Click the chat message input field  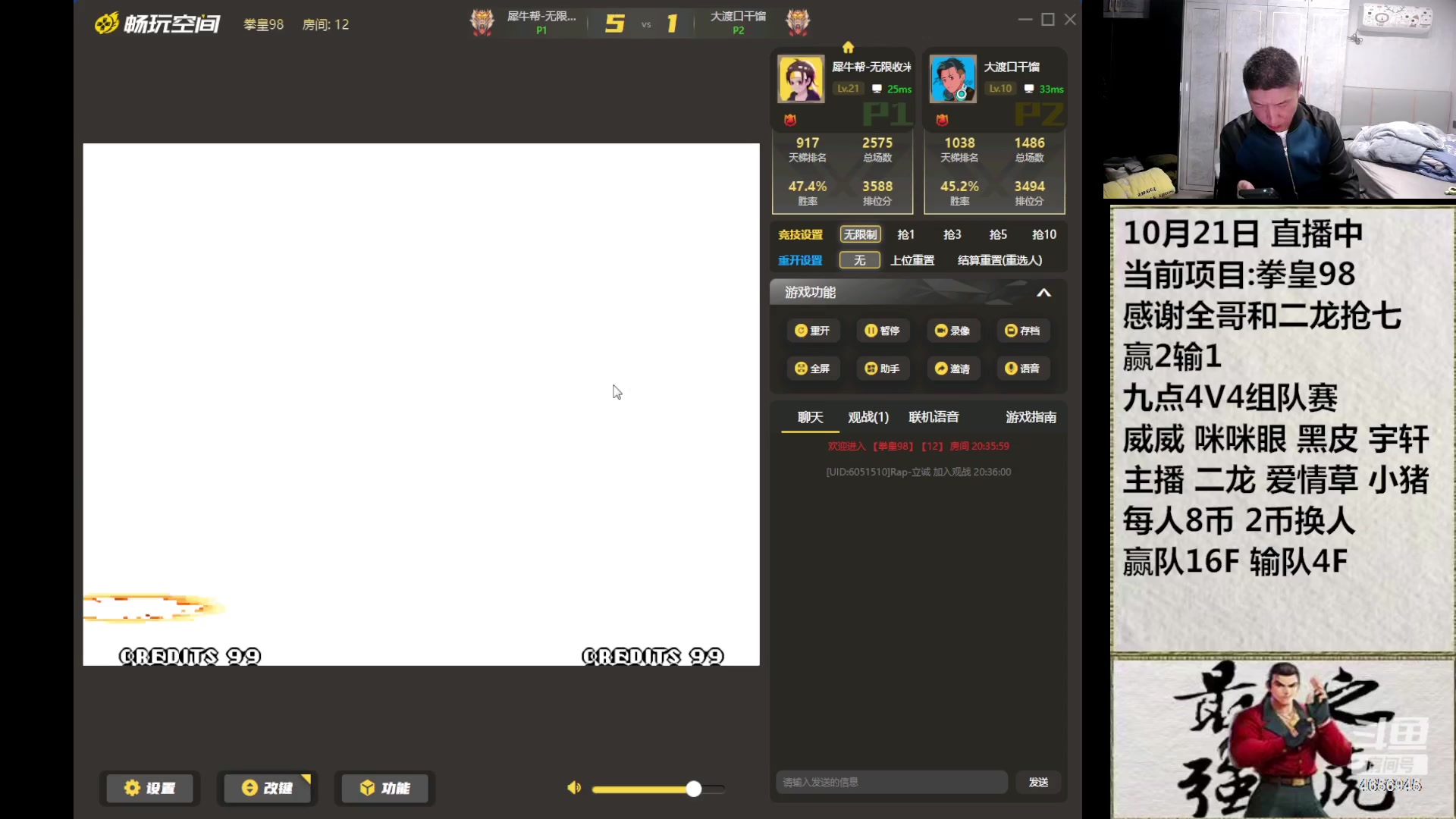[891, 782]
